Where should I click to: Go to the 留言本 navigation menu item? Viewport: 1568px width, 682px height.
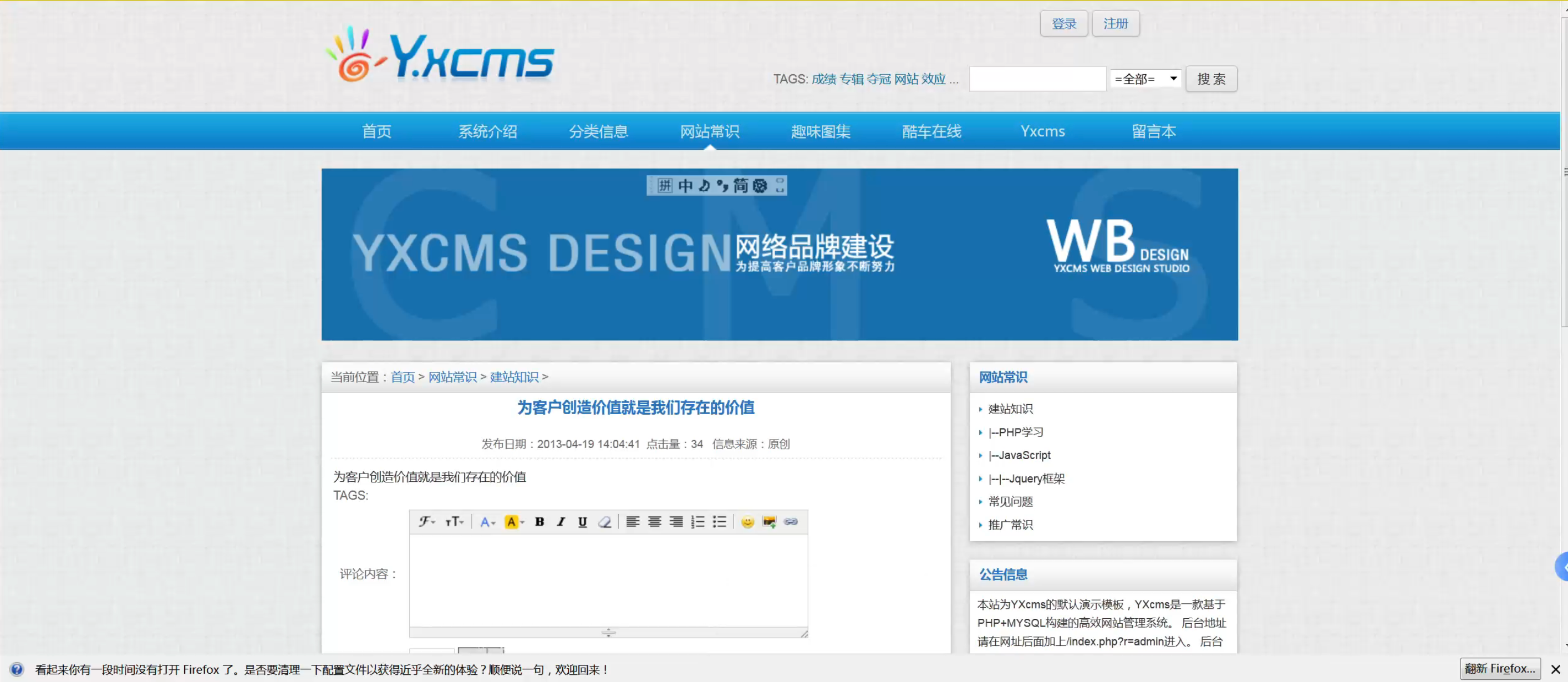[x=1153, y=131]
